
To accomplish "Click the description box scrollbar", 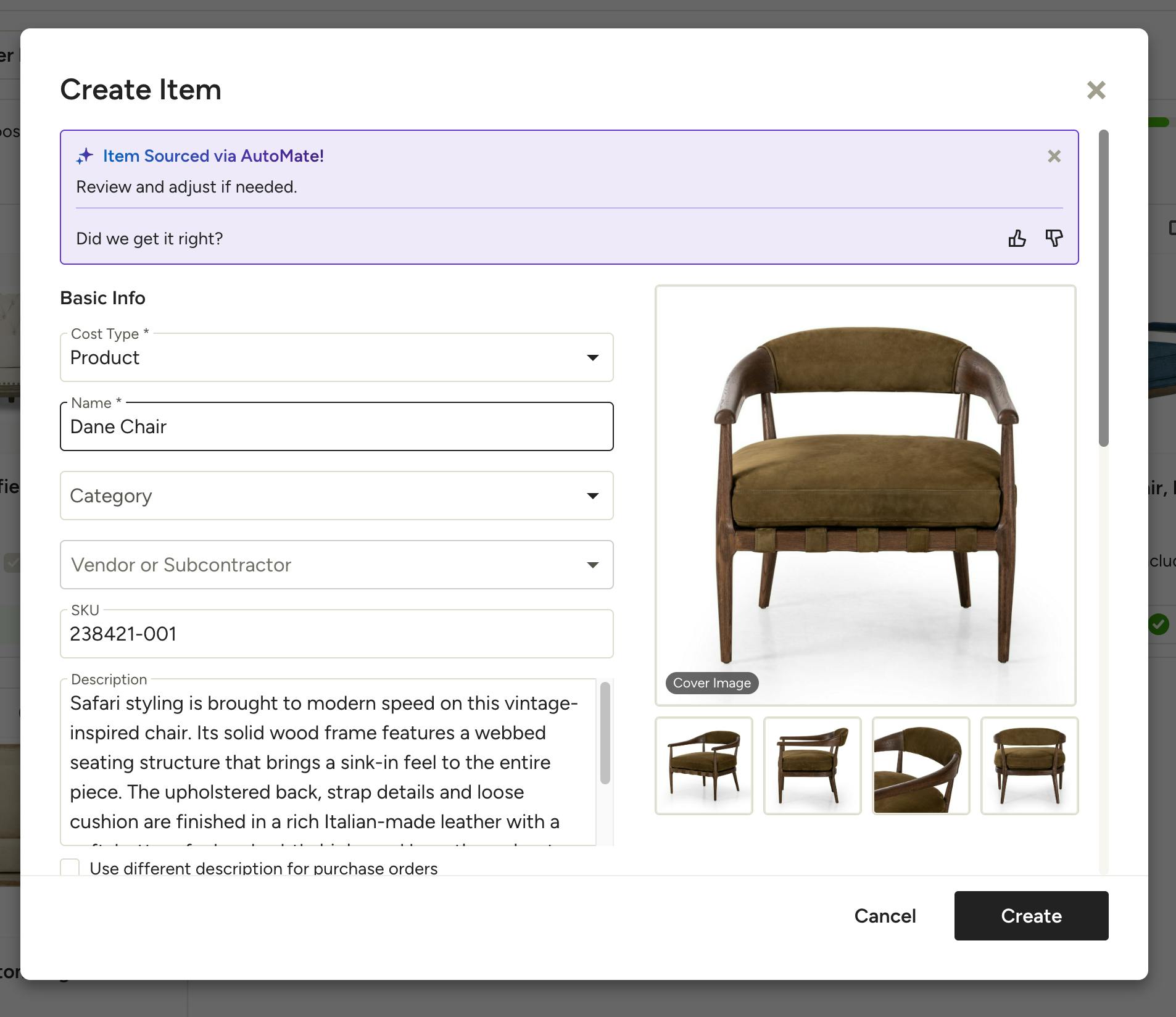I will click(x=605, y=733).
